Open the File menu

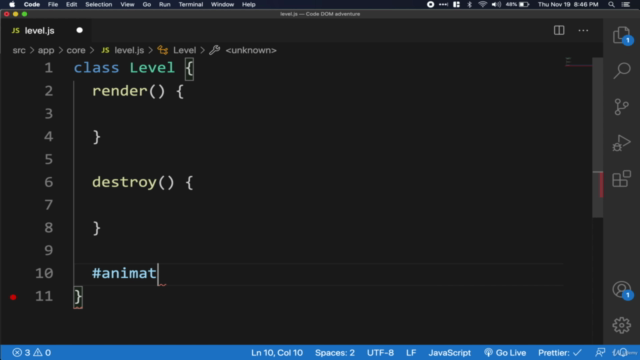(x=53, y=4)
